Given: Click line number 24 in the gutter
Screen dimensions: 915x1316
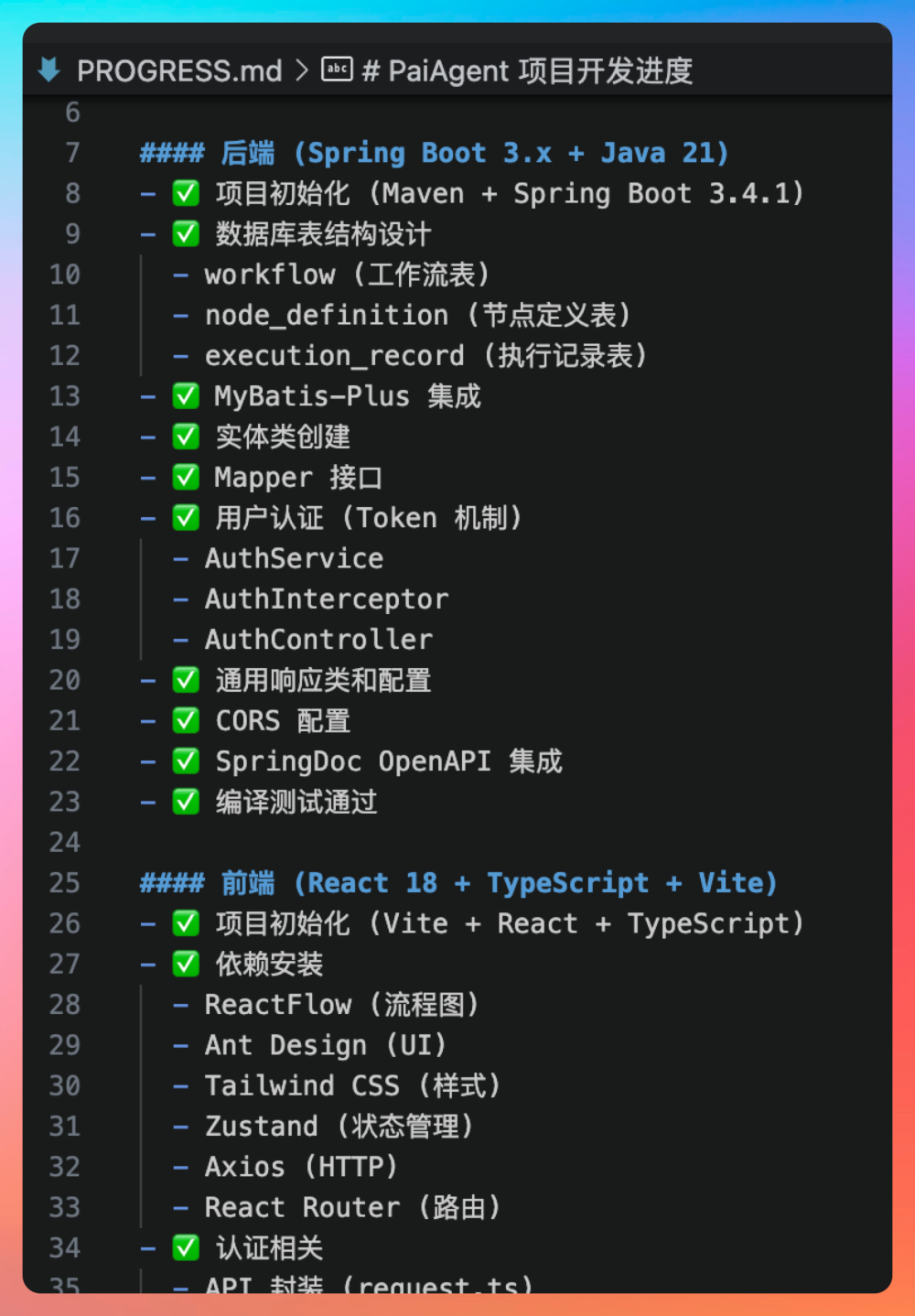Looking at the screenshot, I should coord(65,843).
